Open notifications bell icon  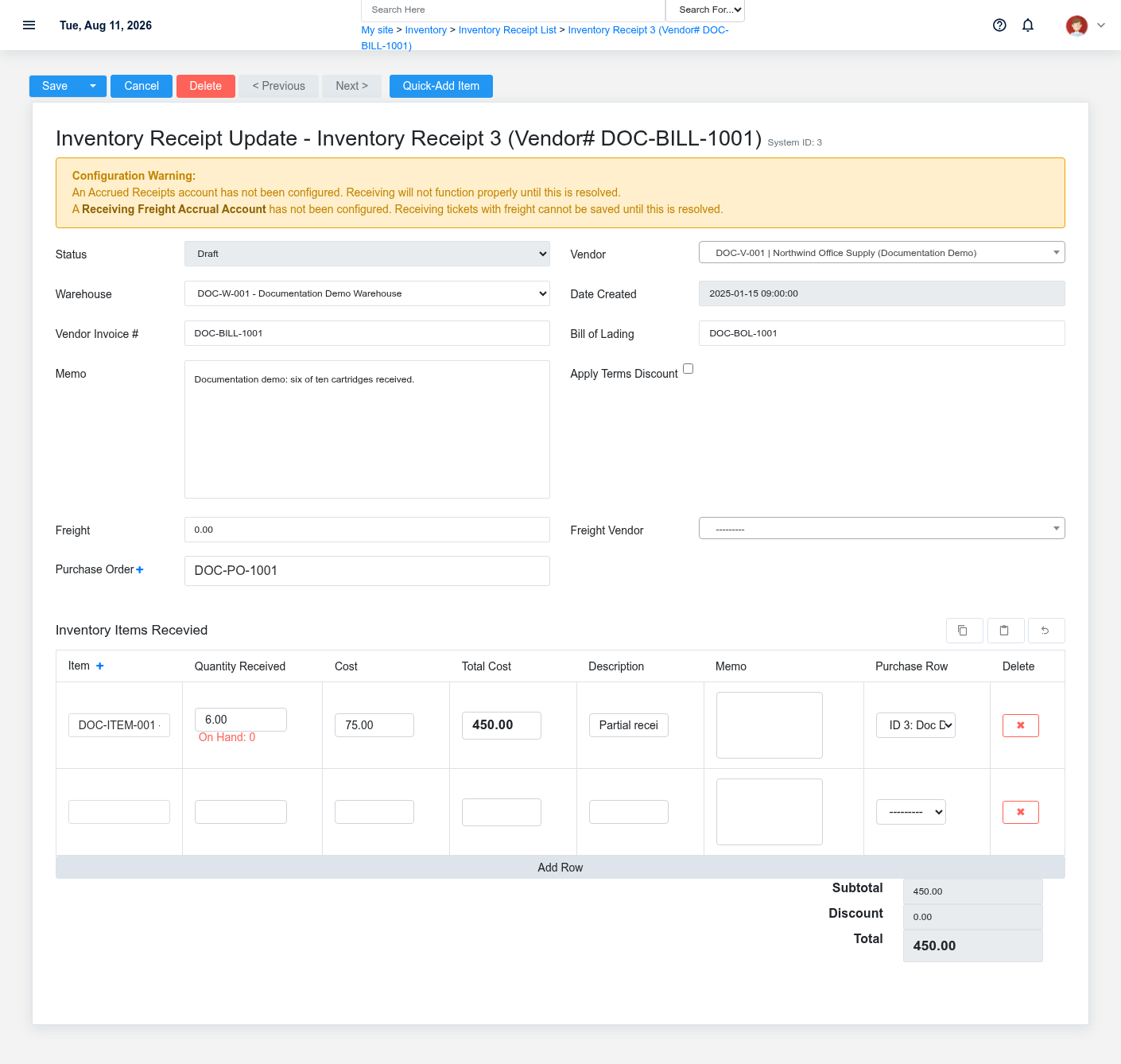coord(1028,25)
